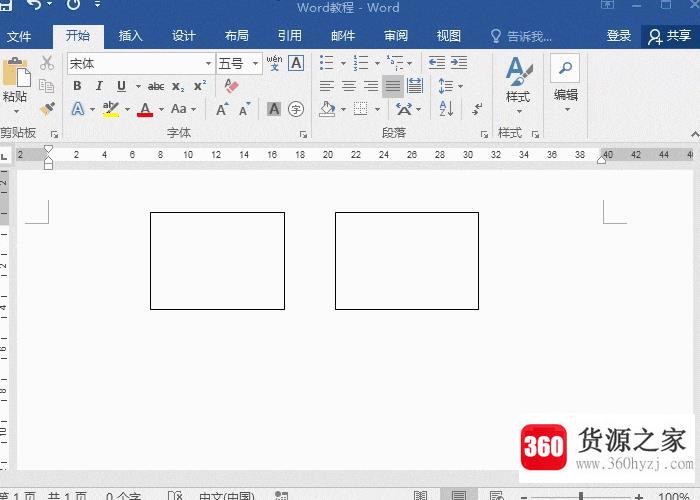Click the character border icon
Screen dimensions: 700x500
[x=296, y=63]
